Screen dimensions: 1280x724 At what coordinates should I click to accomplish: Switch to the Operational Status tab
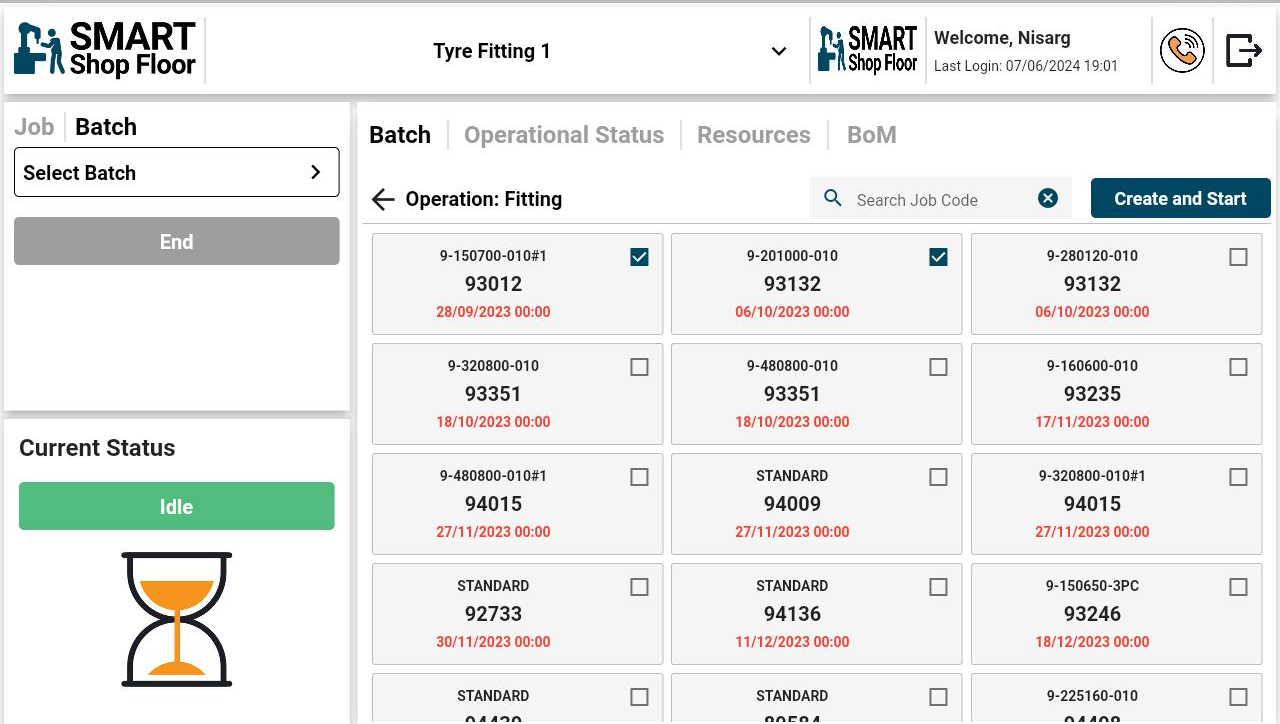point(564,135)
